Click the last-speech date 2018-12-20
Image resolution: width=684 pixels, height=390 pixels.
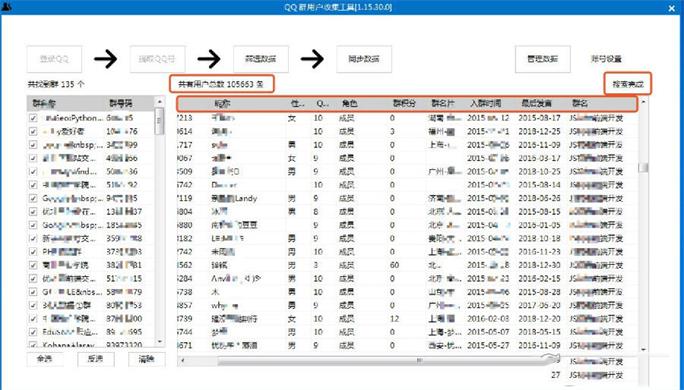point(539,319)
